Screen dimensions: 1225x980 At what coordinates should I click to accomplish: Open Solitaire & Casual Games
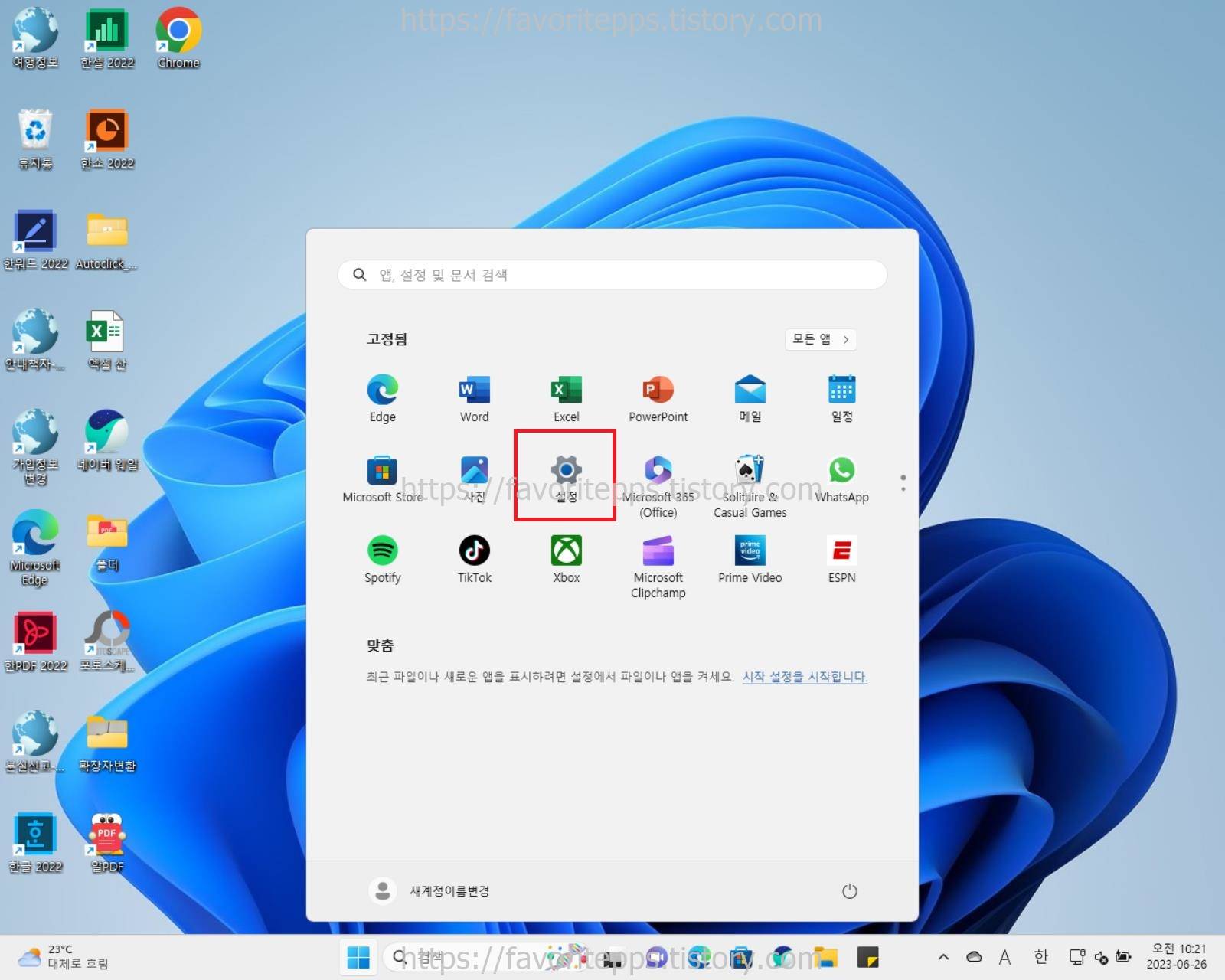click(x=750, y=486)
